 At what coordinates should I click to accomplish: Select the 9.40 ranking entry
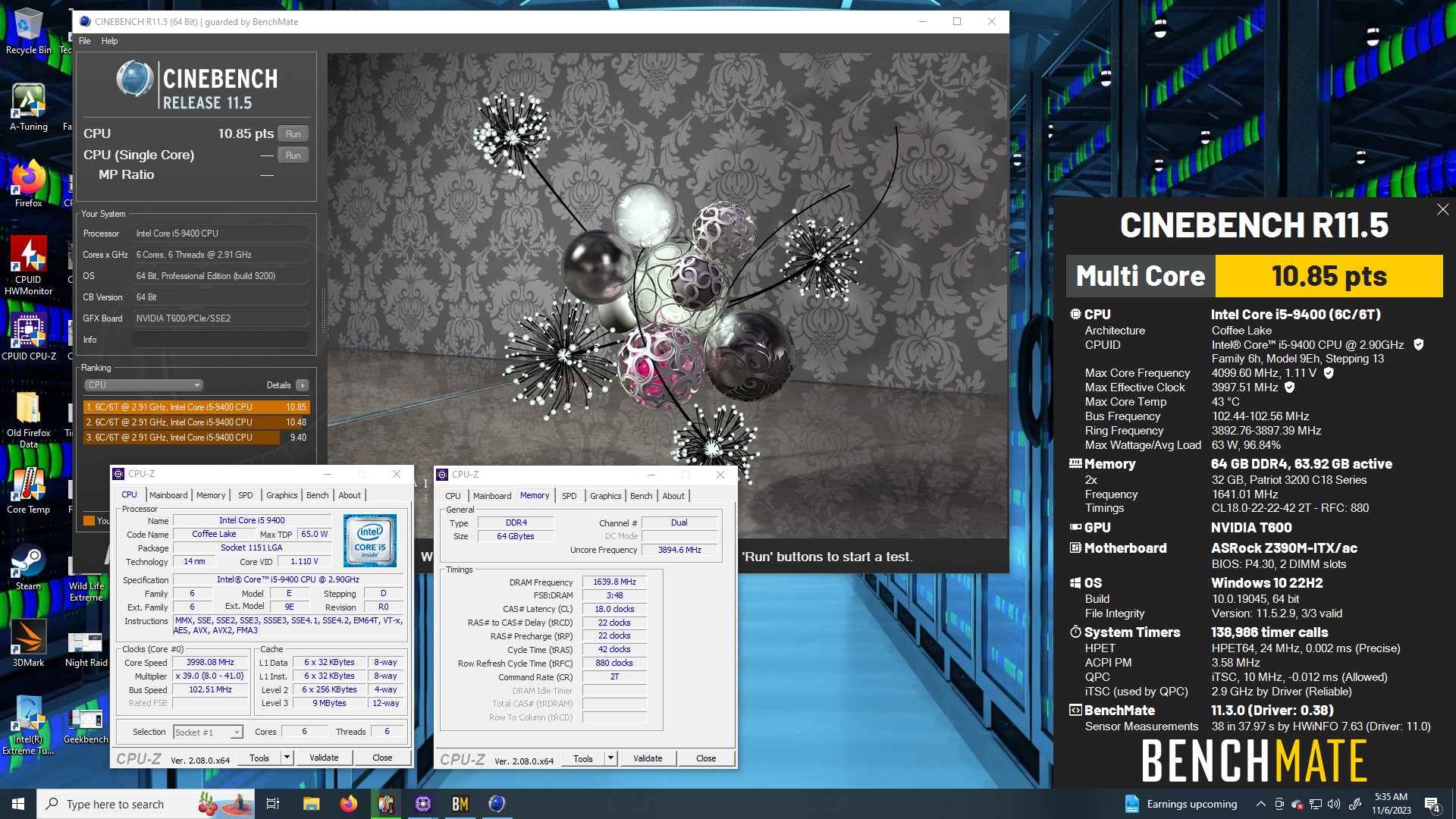pyautogui.click(x=196, y=438)
